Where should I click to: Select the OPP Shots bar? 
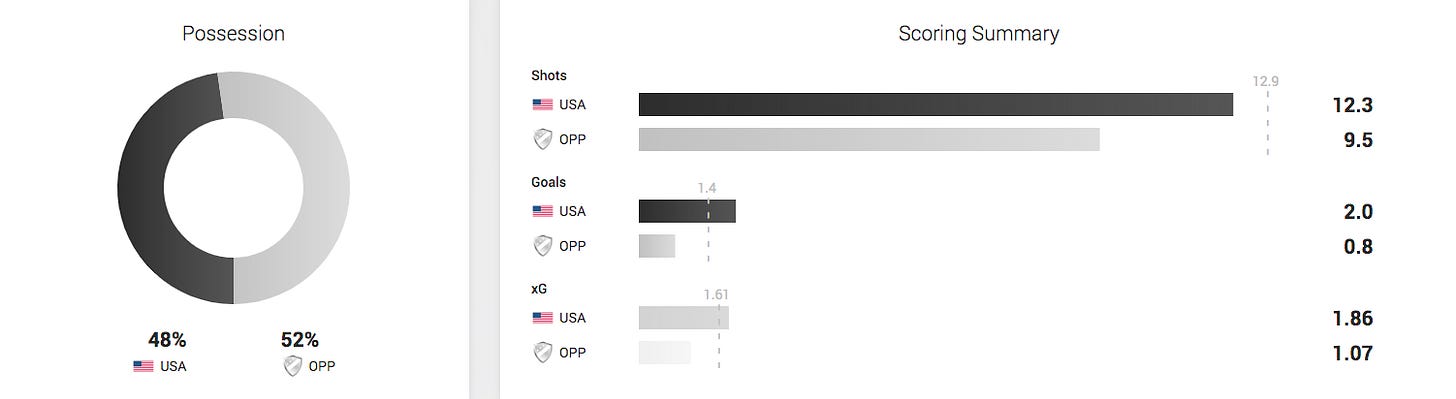(x=869, y=140)
